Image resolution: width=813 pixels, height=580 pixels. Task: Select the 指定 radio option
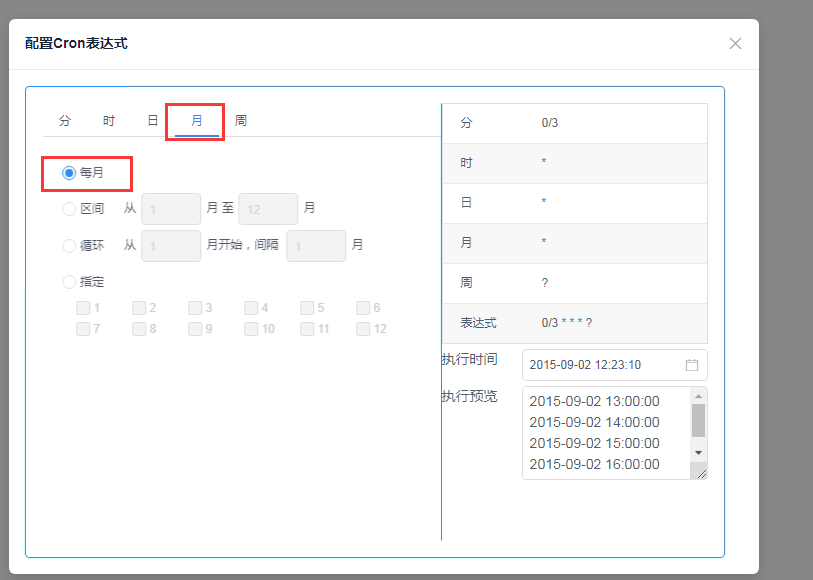point(69,282)
